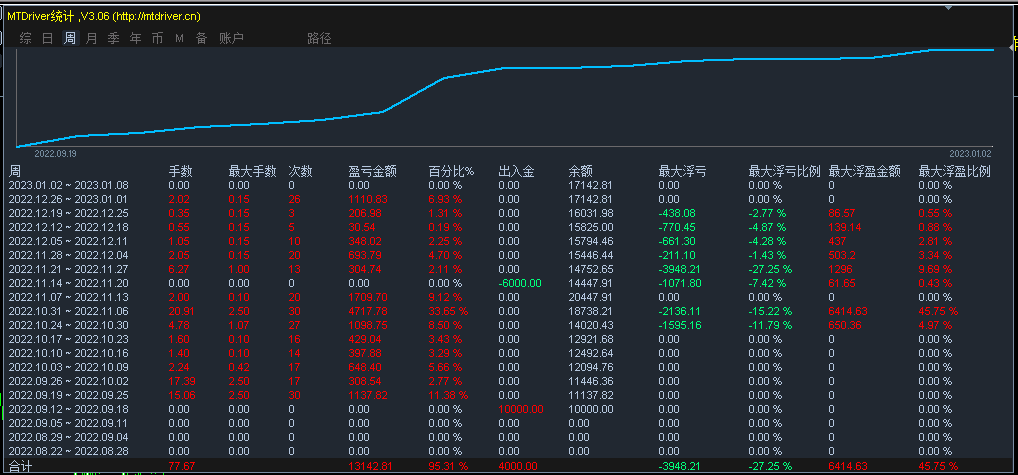This screenshot has height=475, width=1018.
Task: Click the total deposit value 4000.00
Action: point(517,466)
